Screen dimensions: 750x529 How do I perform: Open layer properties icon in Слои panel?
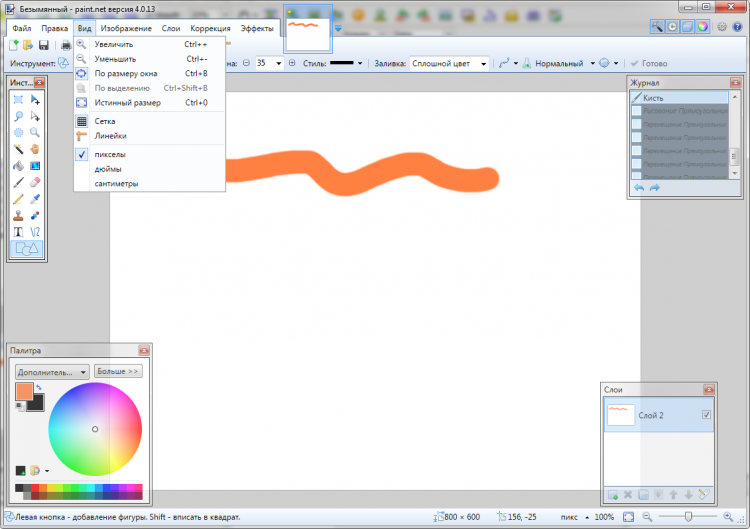704,495
